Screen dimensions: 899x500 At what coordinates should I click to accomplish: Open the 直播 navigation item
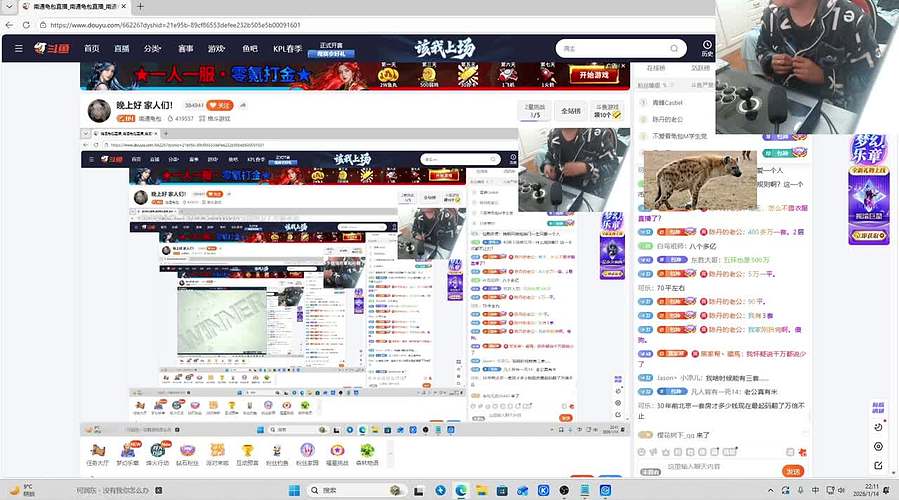click(122, 49)
